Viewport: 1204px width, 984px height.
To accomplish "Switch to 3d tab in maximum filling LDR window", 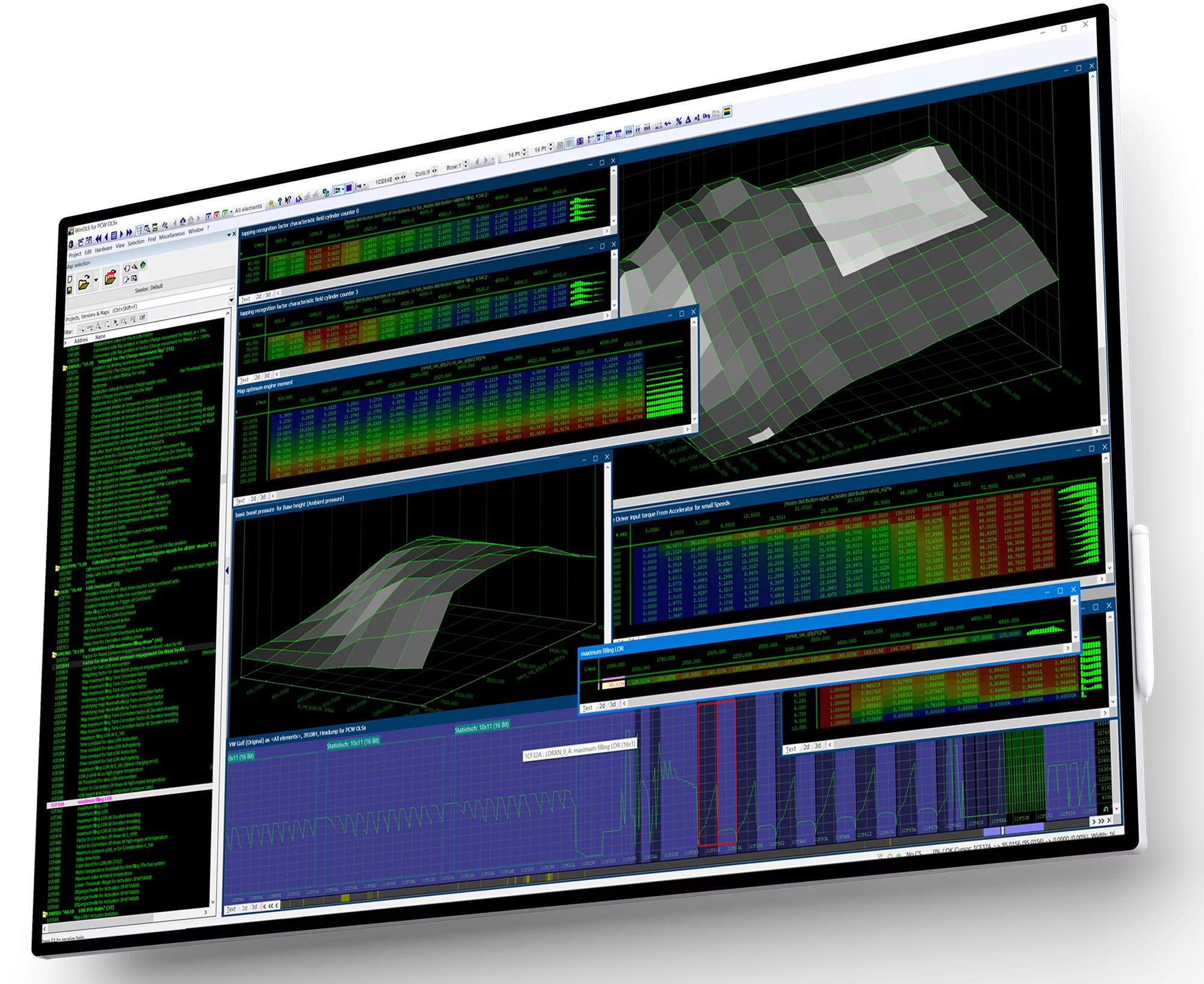I will point(613,705).
